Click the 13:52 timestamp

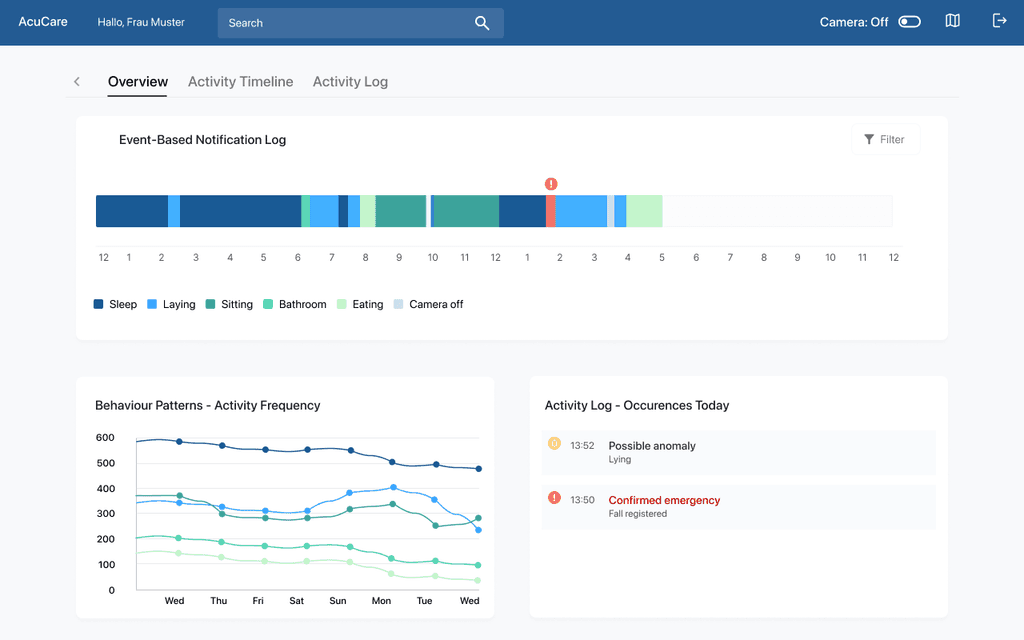point(582,445)
